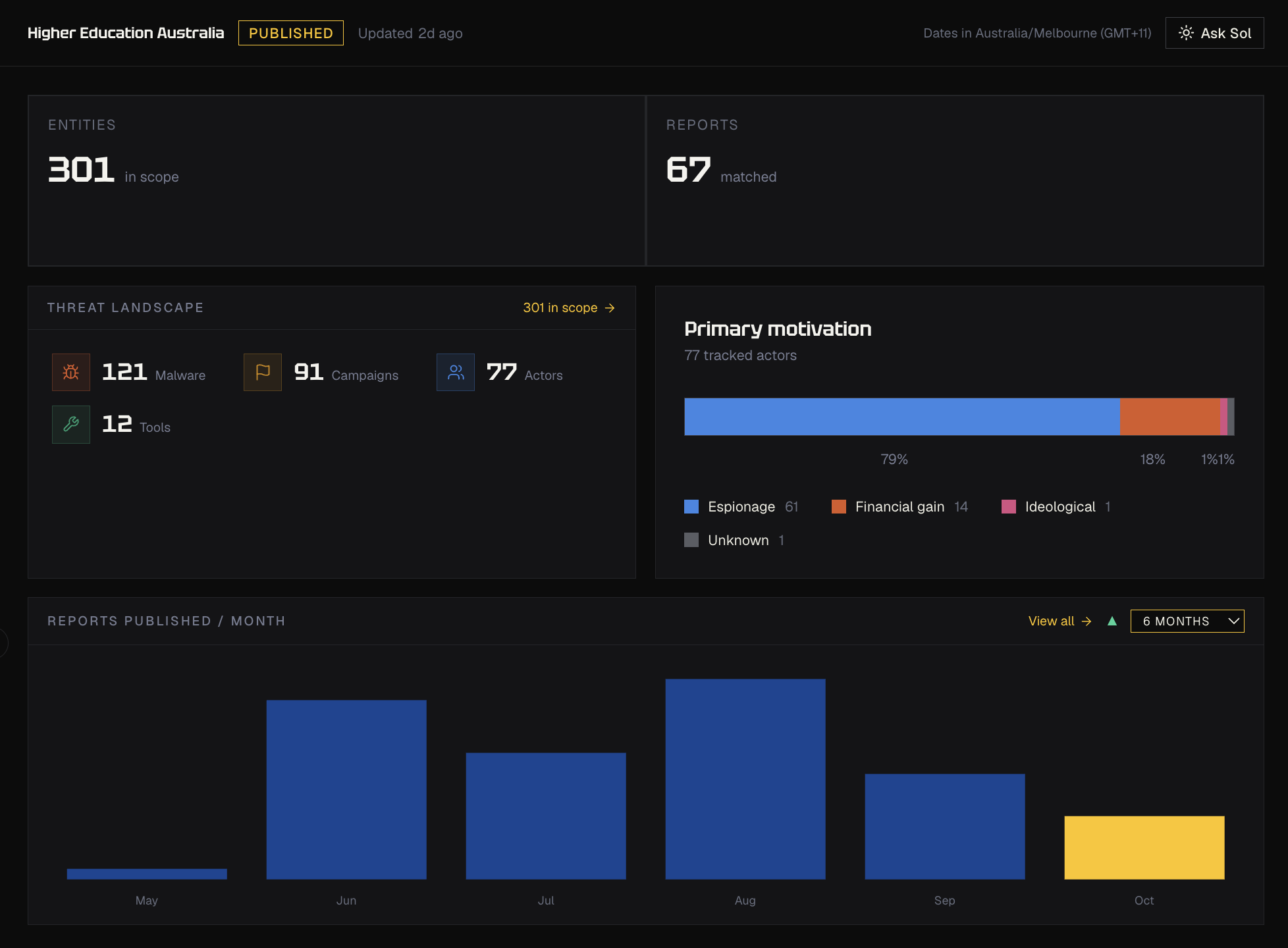Open the Ask Sol assistant
Image resolution: width=1288 pixels, height=948 pixels.
tap(1214, 33)
